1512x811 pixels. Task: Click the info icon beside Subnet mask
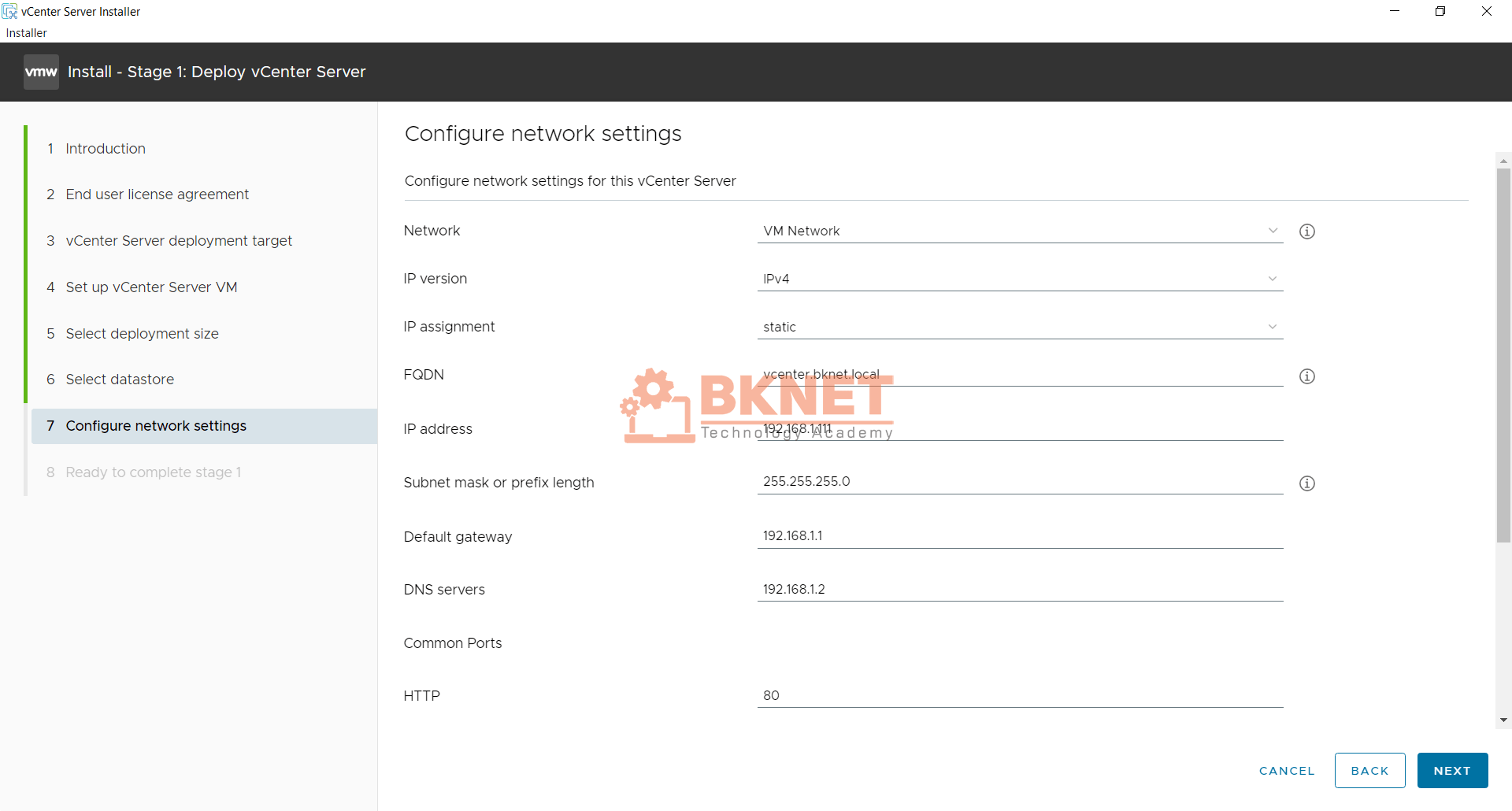[x=1307, y=483]
